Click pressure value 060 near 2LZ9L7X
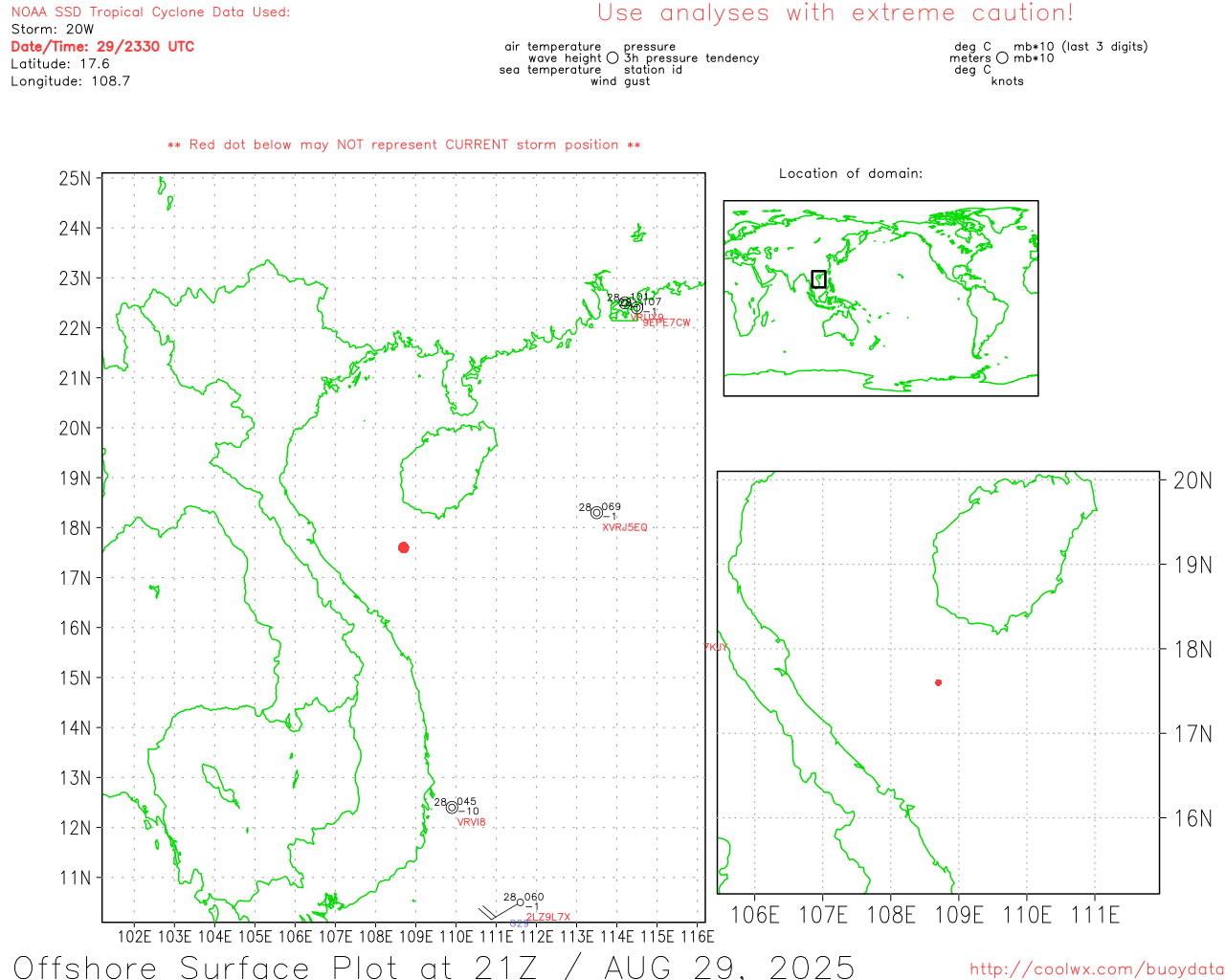Screen dimensions: 1225x980 pos(534,898)
